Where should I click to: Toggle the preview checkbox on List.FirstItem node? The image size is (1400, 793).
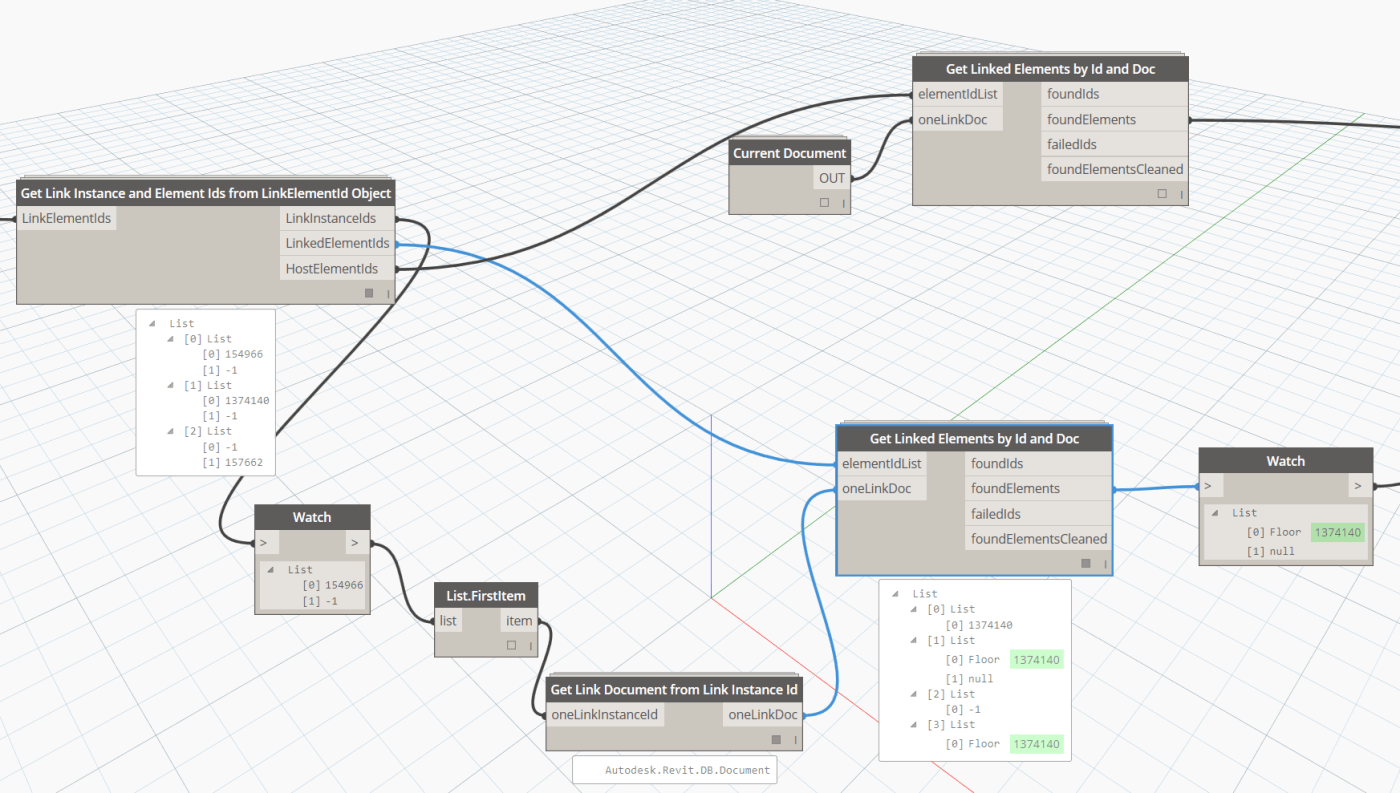click(x=511, y=645)
